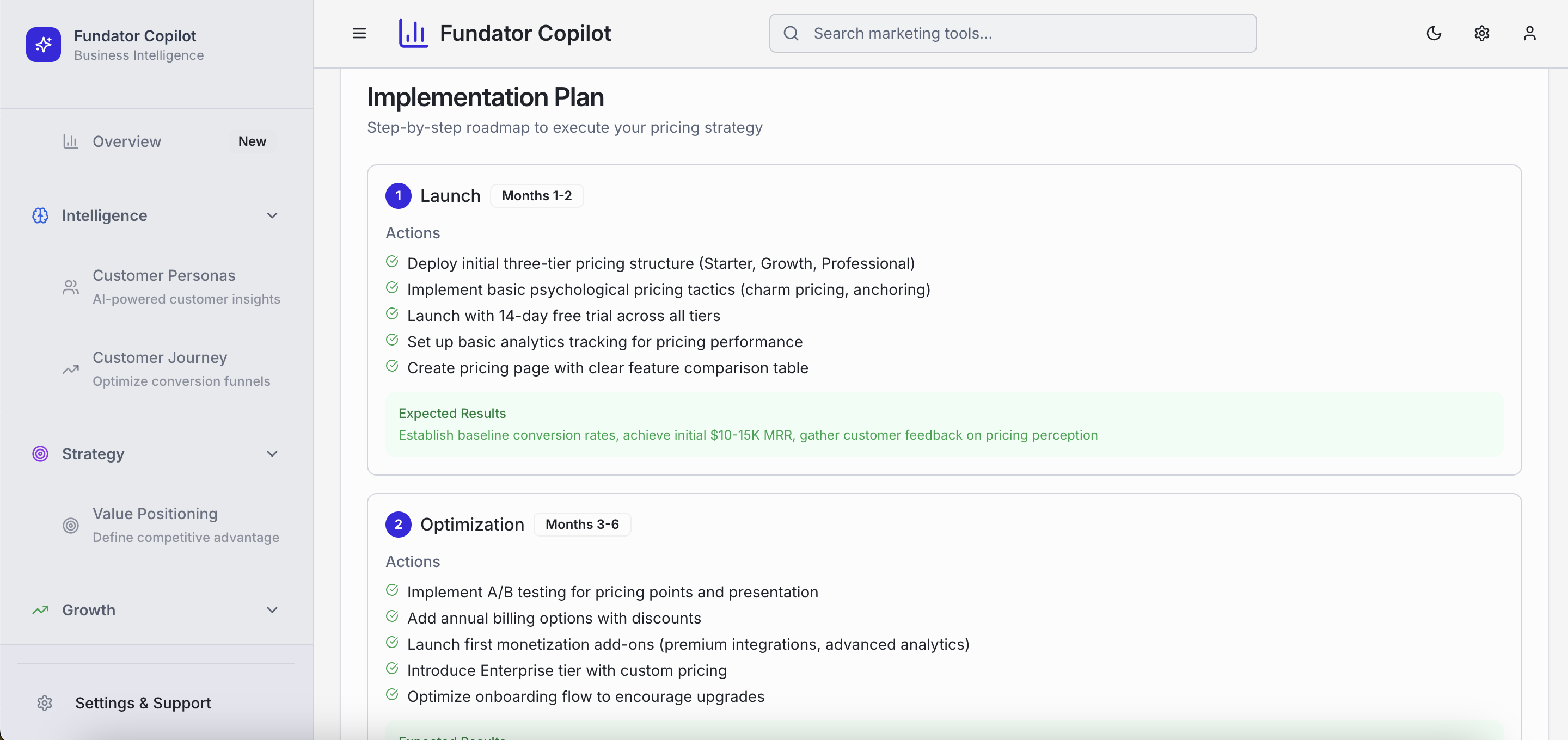The width and height of the screenshot is (1568, 740).
Task: Collapse the Intelligence section chevron
Action: [272, 215]
